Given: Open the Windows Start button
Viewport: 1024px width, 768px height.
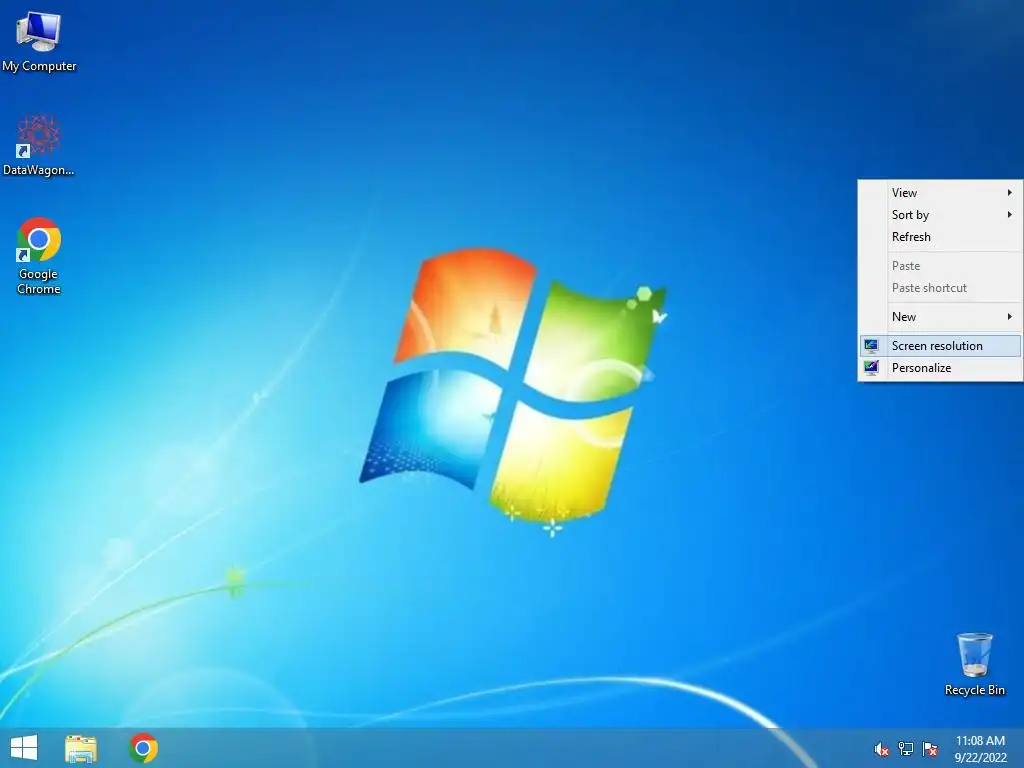Looking at the screenshot, I should pos(24,748).
